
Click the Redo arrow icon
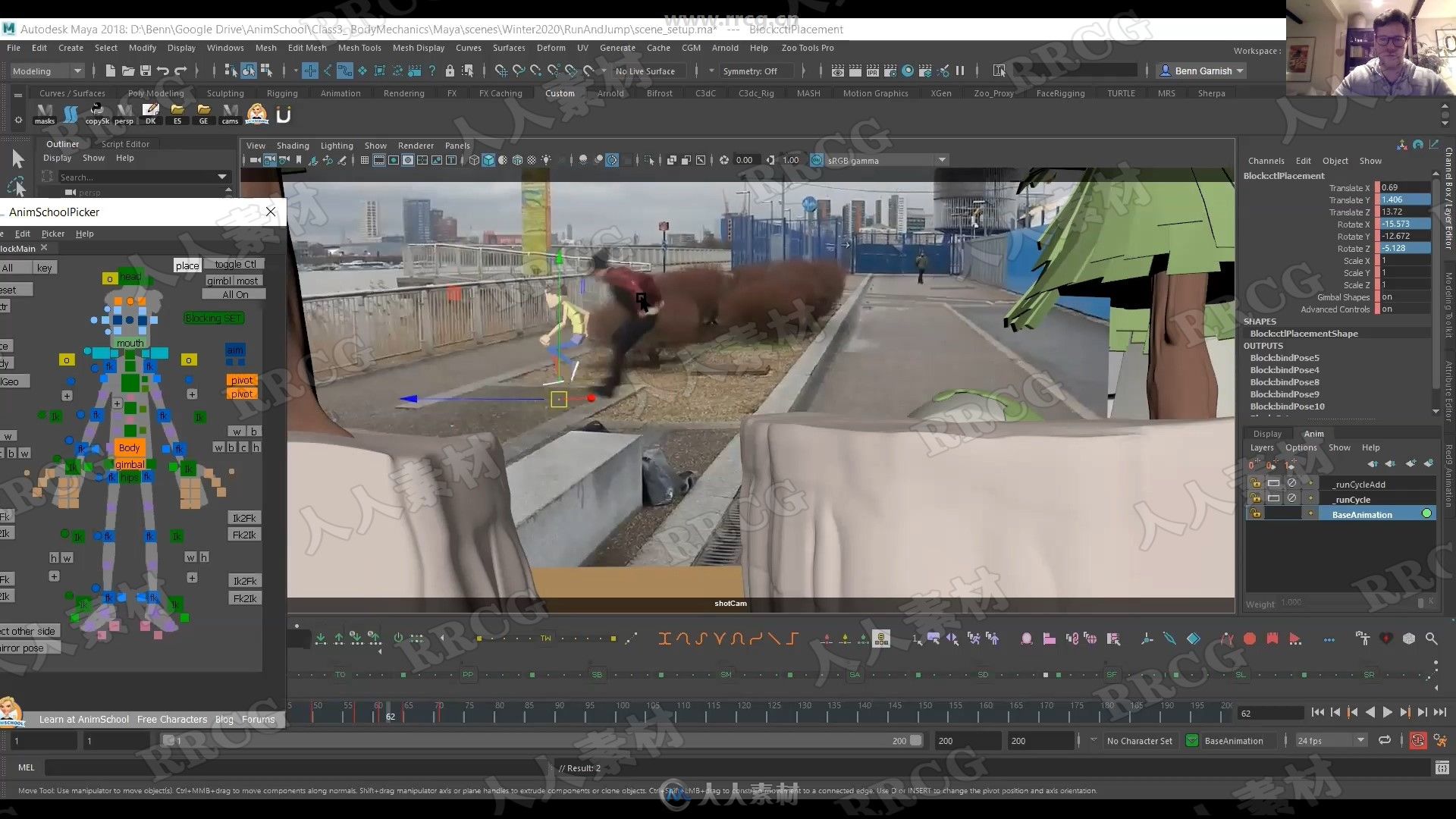click(180, 71)
